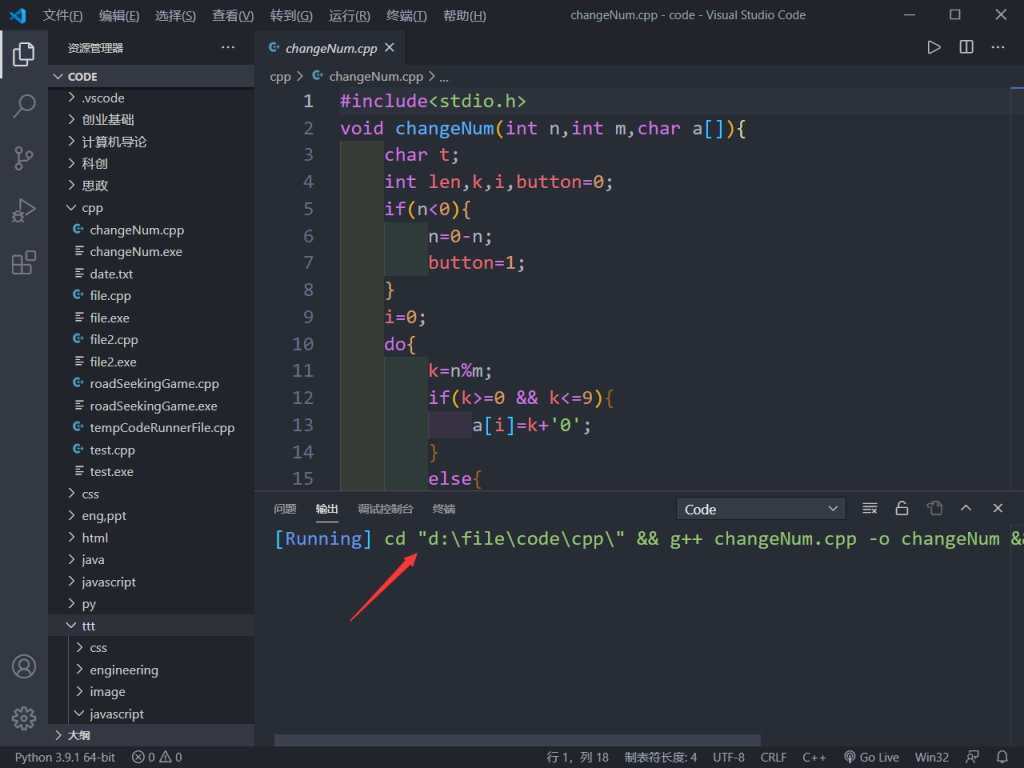Toggle Go Live server in status bar
The height and width of the screenshot is (768, 1024).
(x=871, y=757)
